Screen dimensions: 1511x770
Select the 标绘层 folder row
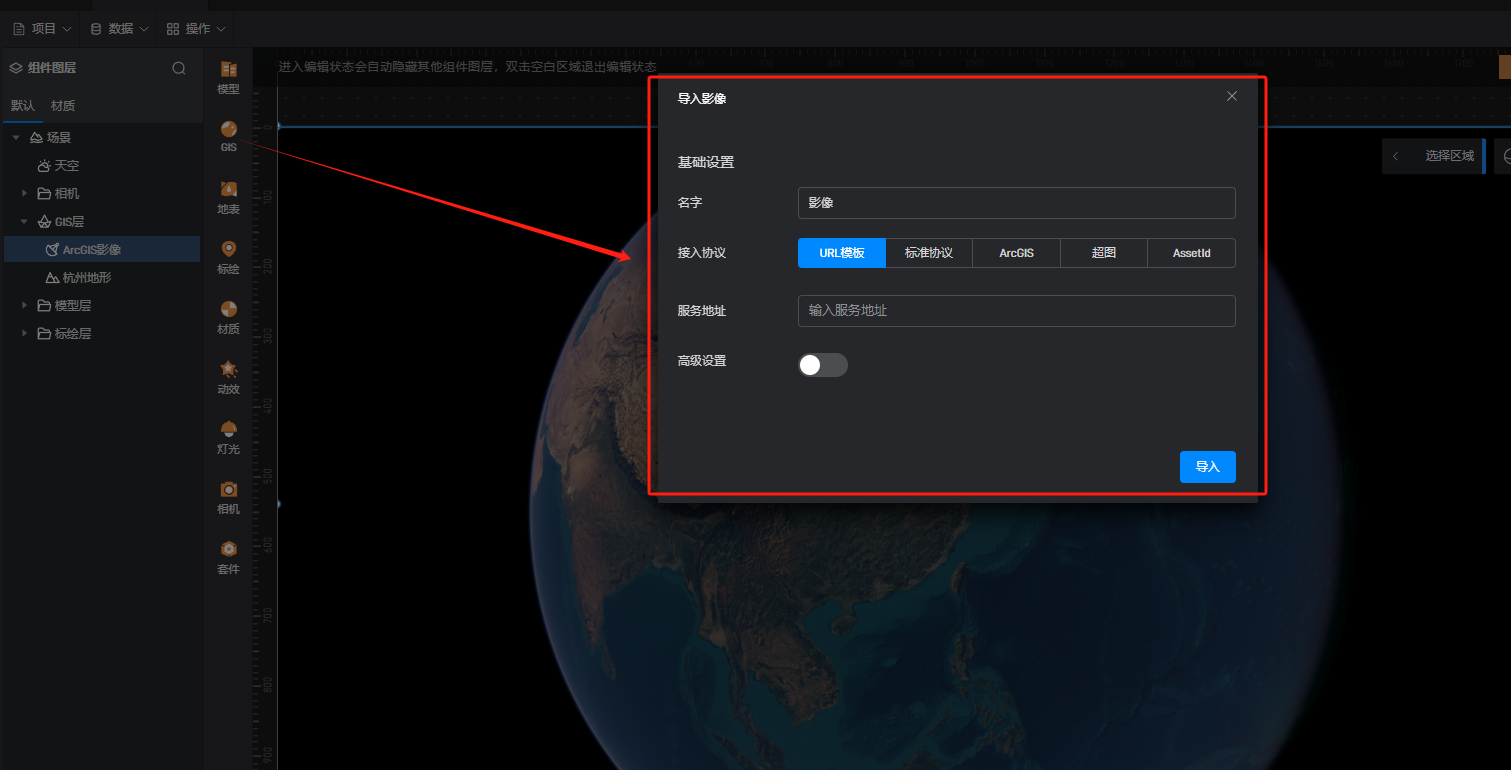102,333
